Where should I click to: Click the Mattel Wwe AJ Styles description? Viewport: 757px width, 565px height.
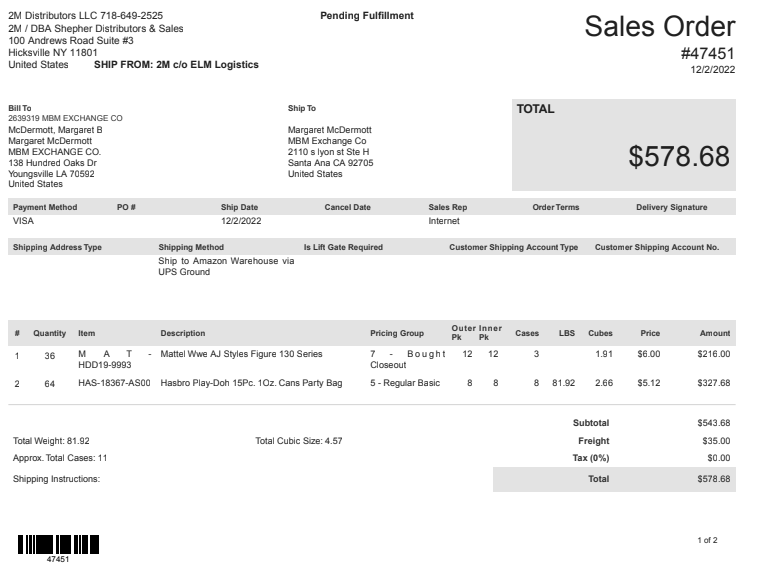(241, 354)
